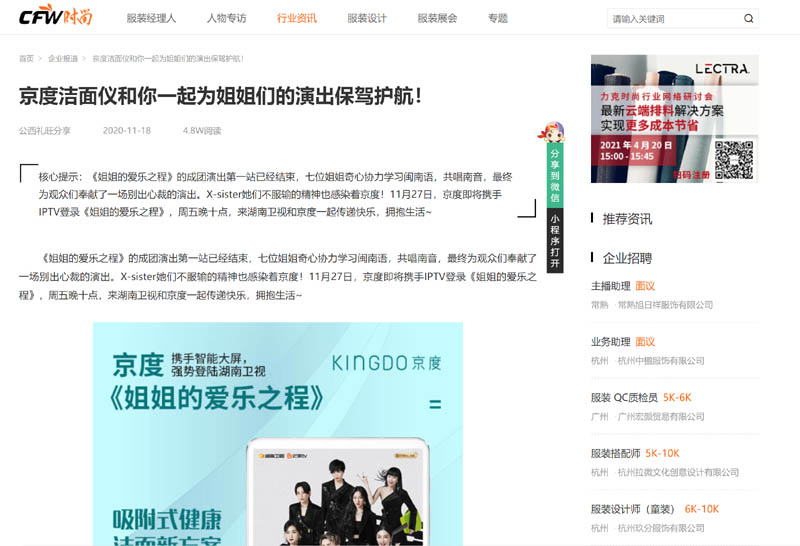Click salary 6K-10K text
The height and width of the screenshot is (546, 800).
tap(702, 509)
